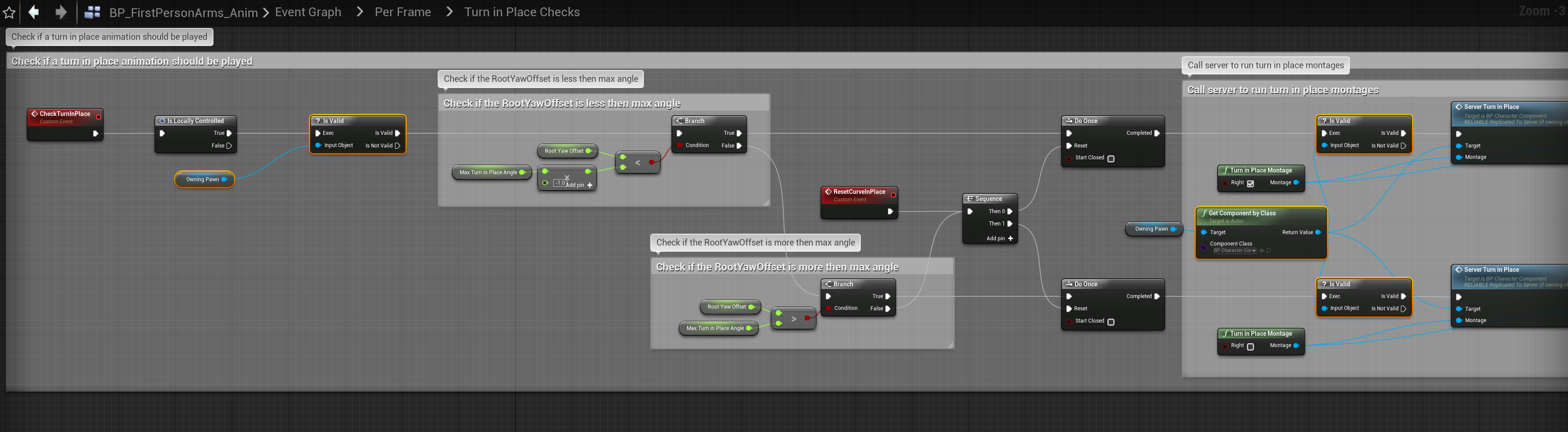This screenshot has height=432, width=1568.
Task: Expand the chevron after Event Graph breadcrumb
Action: (x=360, y=12)
